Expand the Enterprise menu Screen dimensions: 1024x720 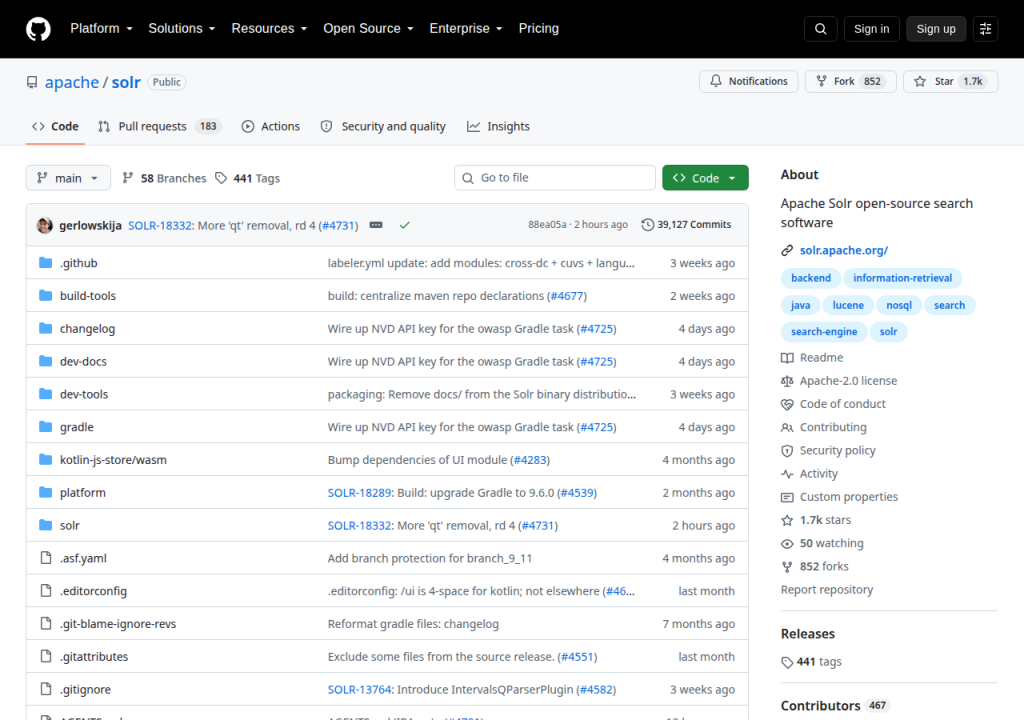click(x=466, y=29)
